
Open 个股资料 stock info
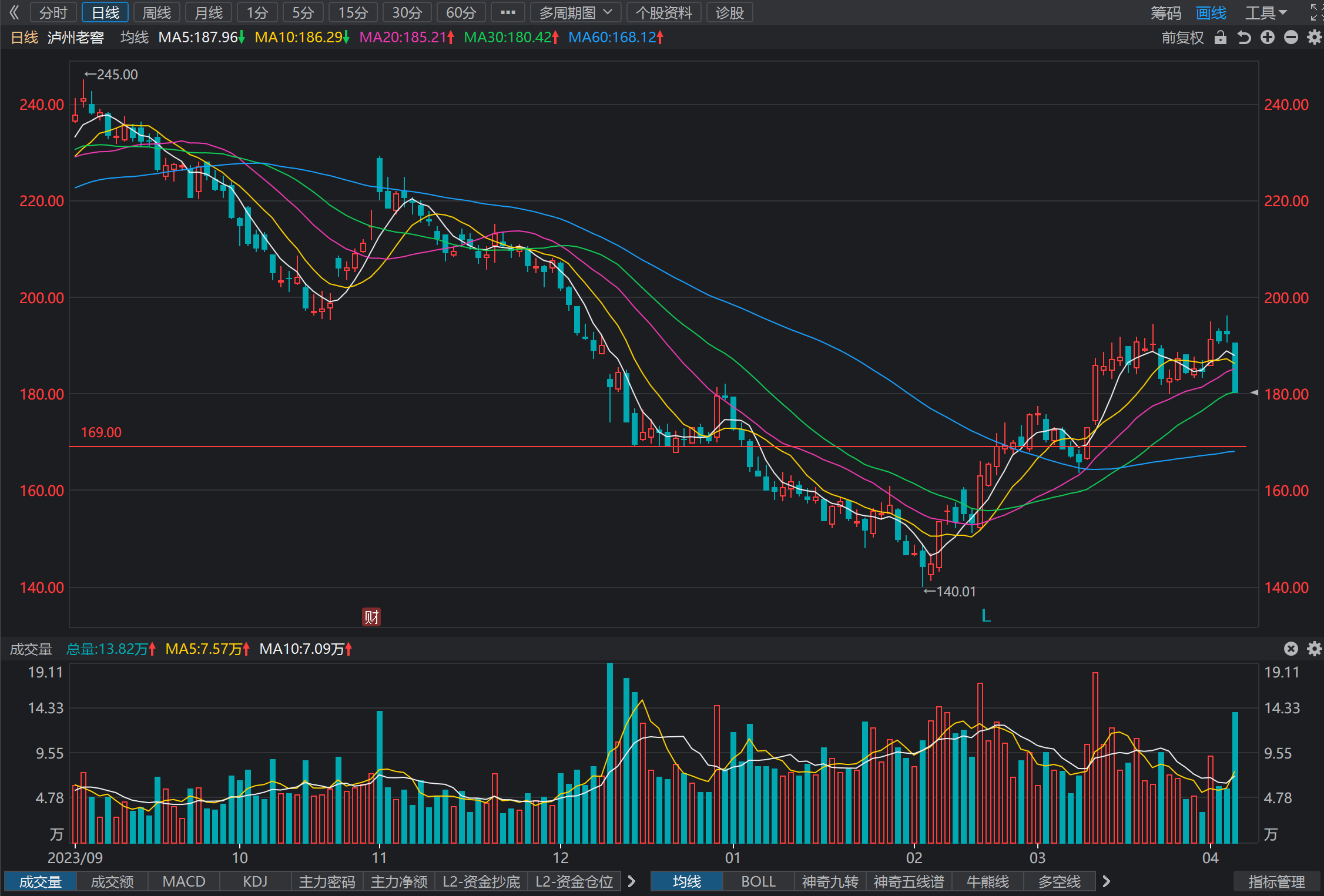(x=664, y=12)
